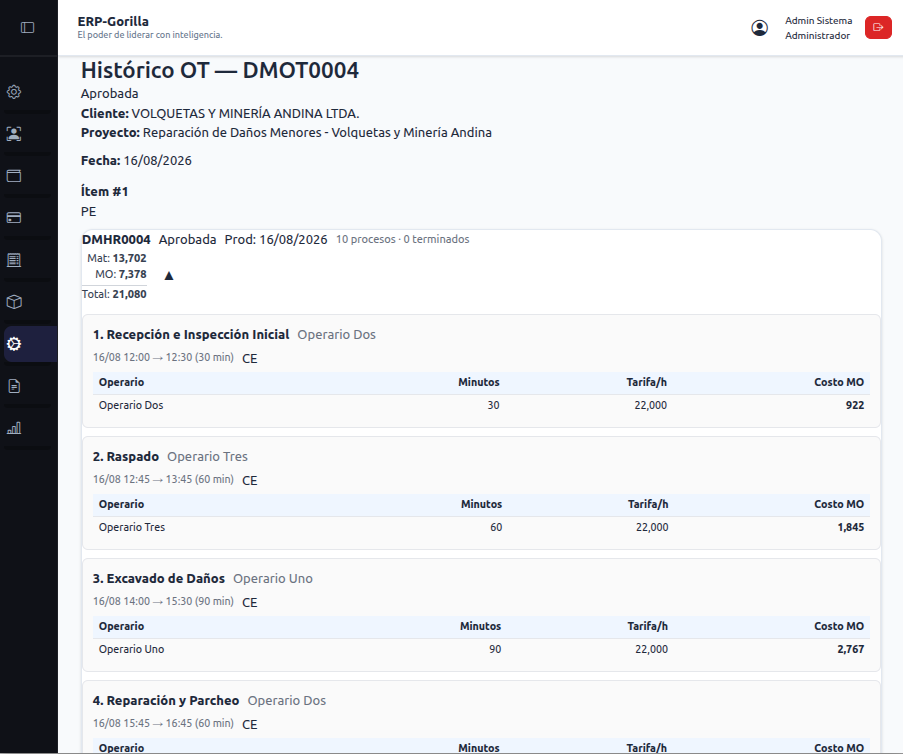Click the Administrador role label
The image size is (903, 754).
click(817, 36)
